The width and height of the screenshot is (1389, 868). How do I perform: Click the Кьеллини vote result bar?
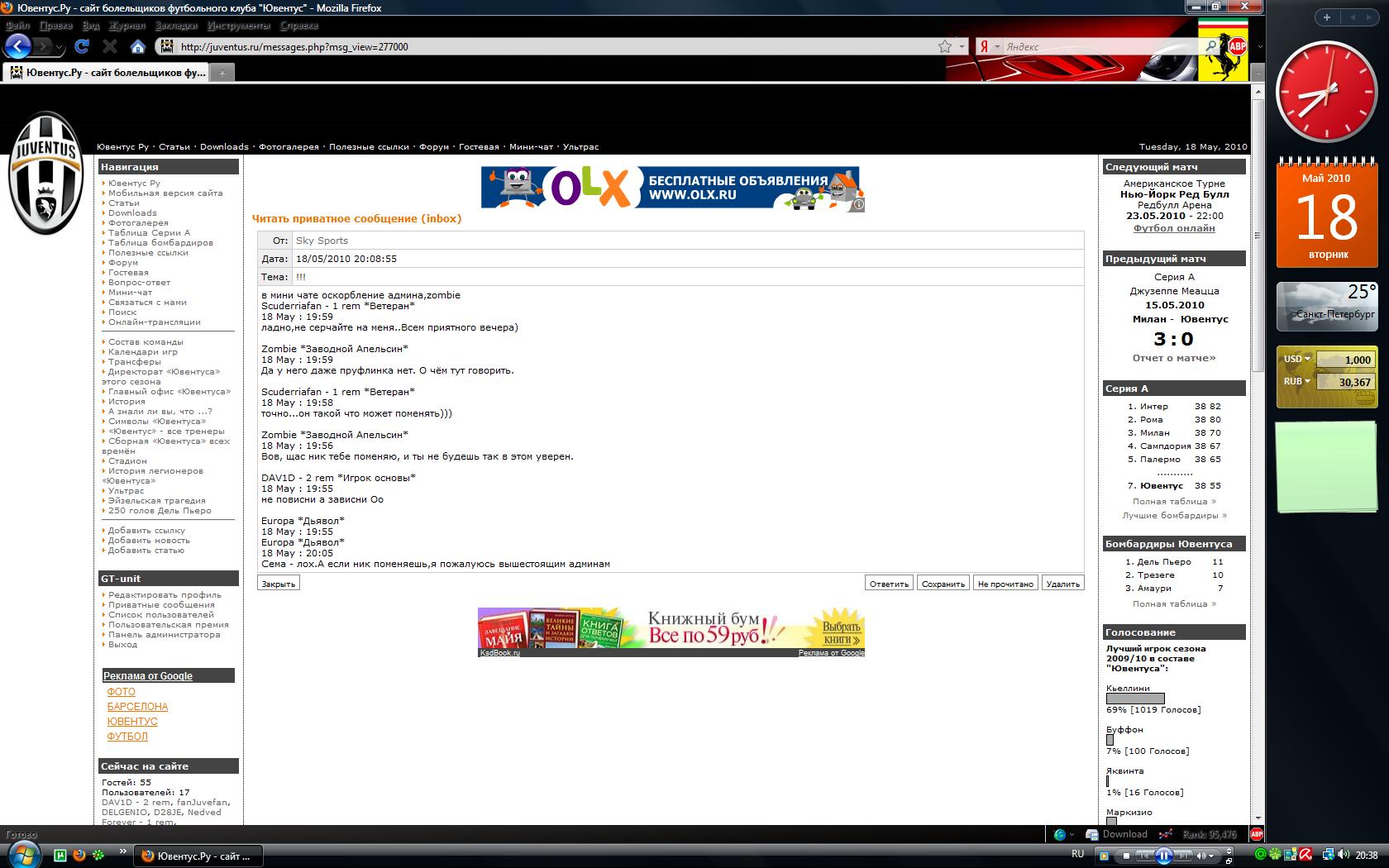(x=1135, y=699)
